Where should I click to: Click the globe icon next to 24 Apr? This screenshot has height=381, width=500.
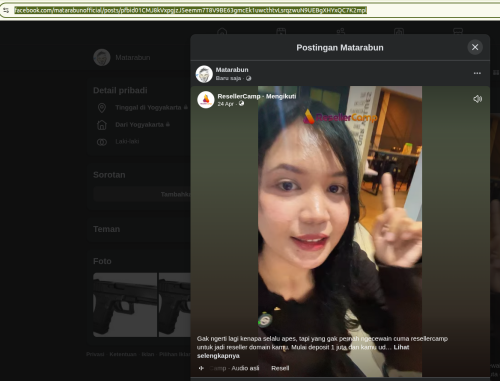[241, 104]
